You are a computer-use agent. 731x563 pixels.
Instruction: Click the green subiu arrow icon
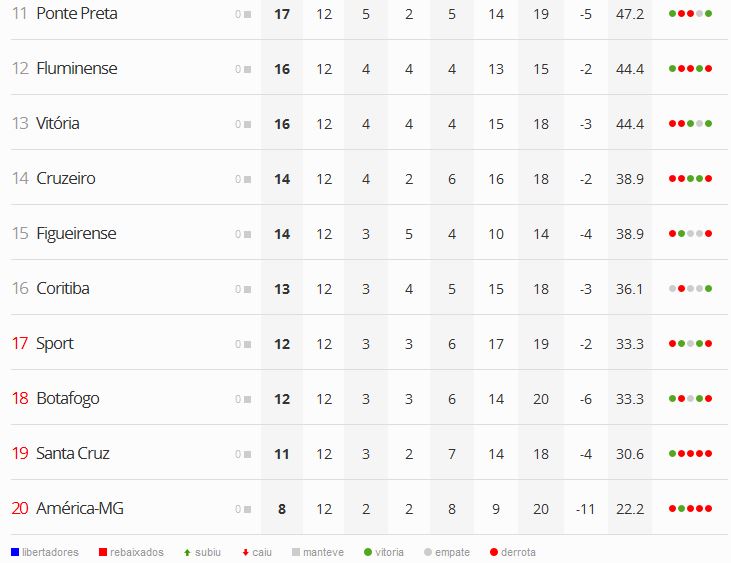click(187, 553)
